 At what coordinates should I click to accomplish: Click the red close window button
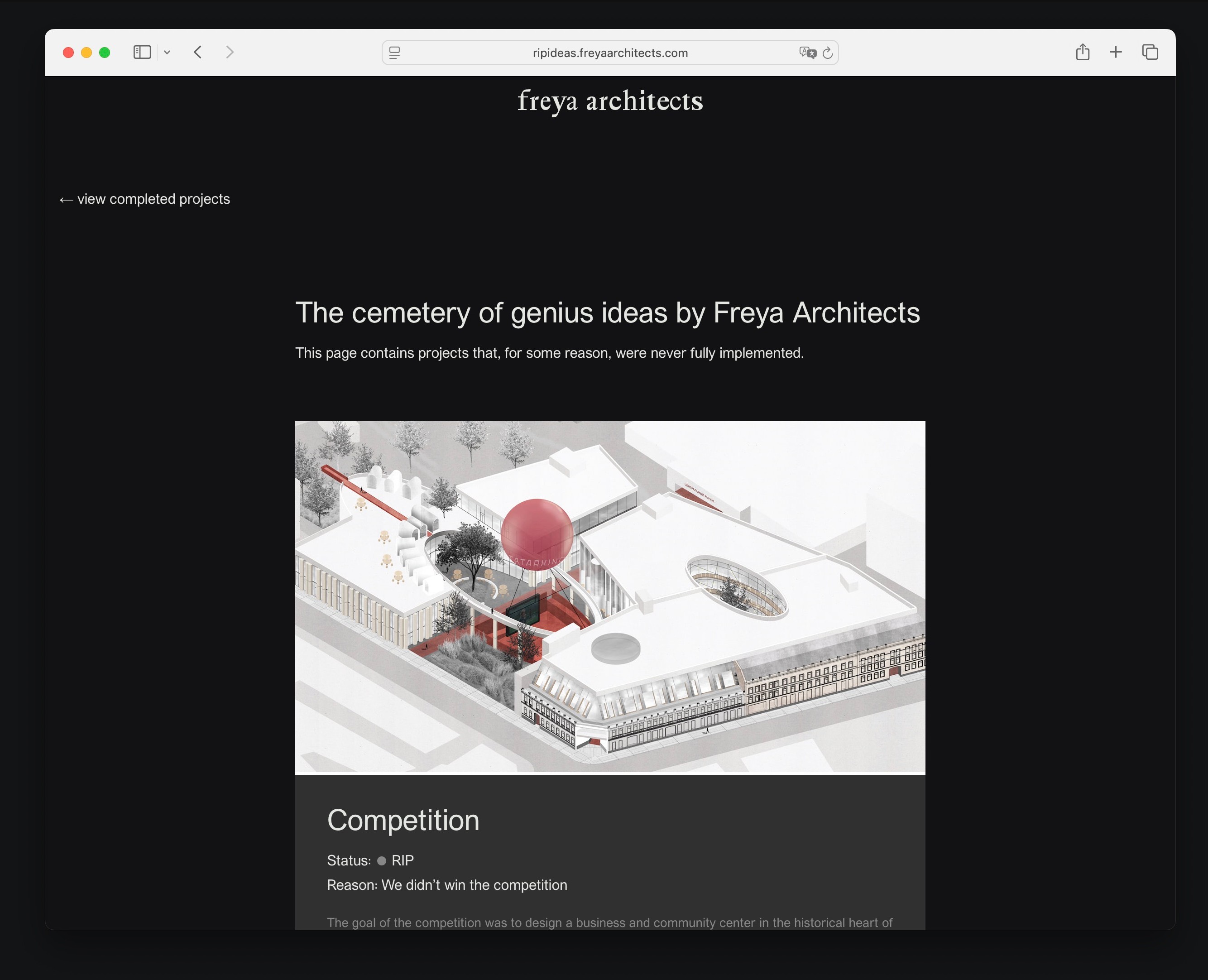click(x=68, y=53)
